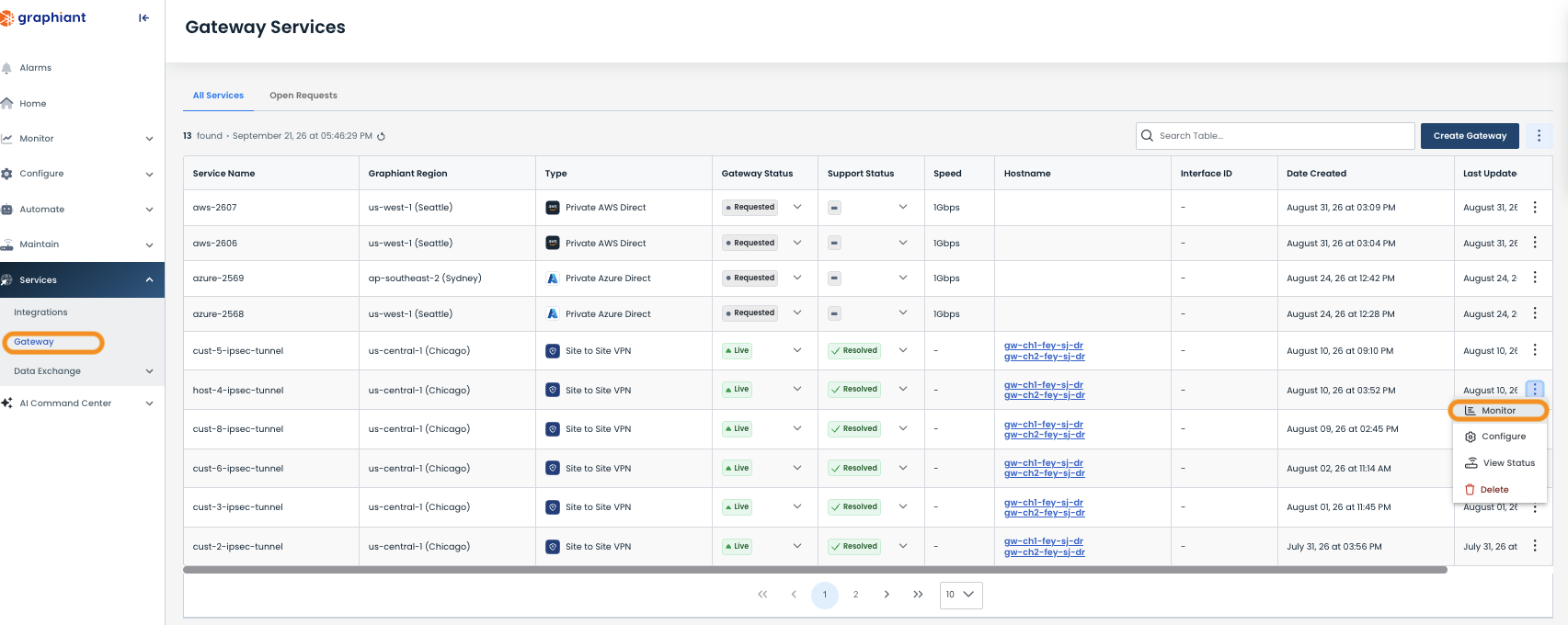
Task: Go to next page with right arrow
Action: (x=887, y=595)
